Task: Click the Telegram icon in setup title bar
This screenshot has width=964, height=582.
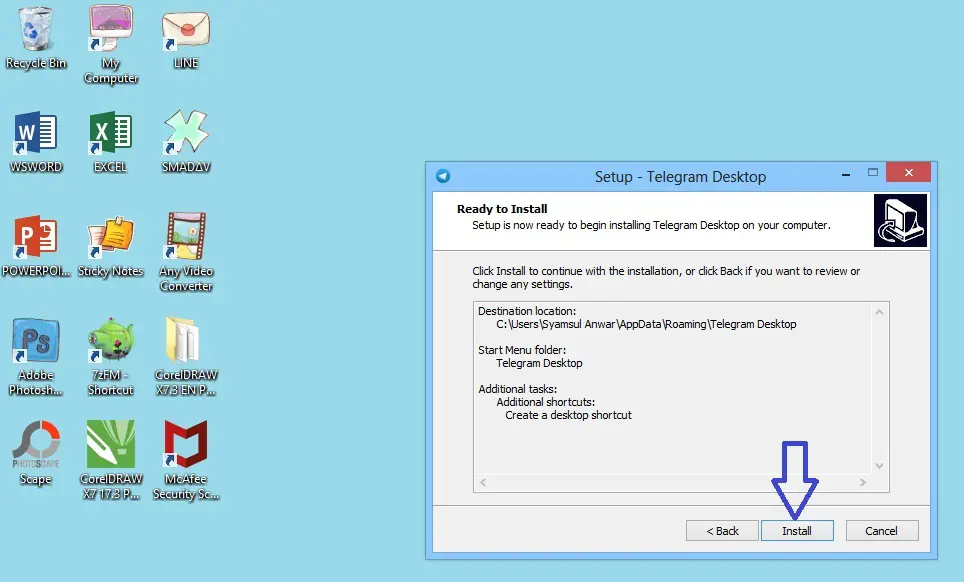Action: pos(443,176)
